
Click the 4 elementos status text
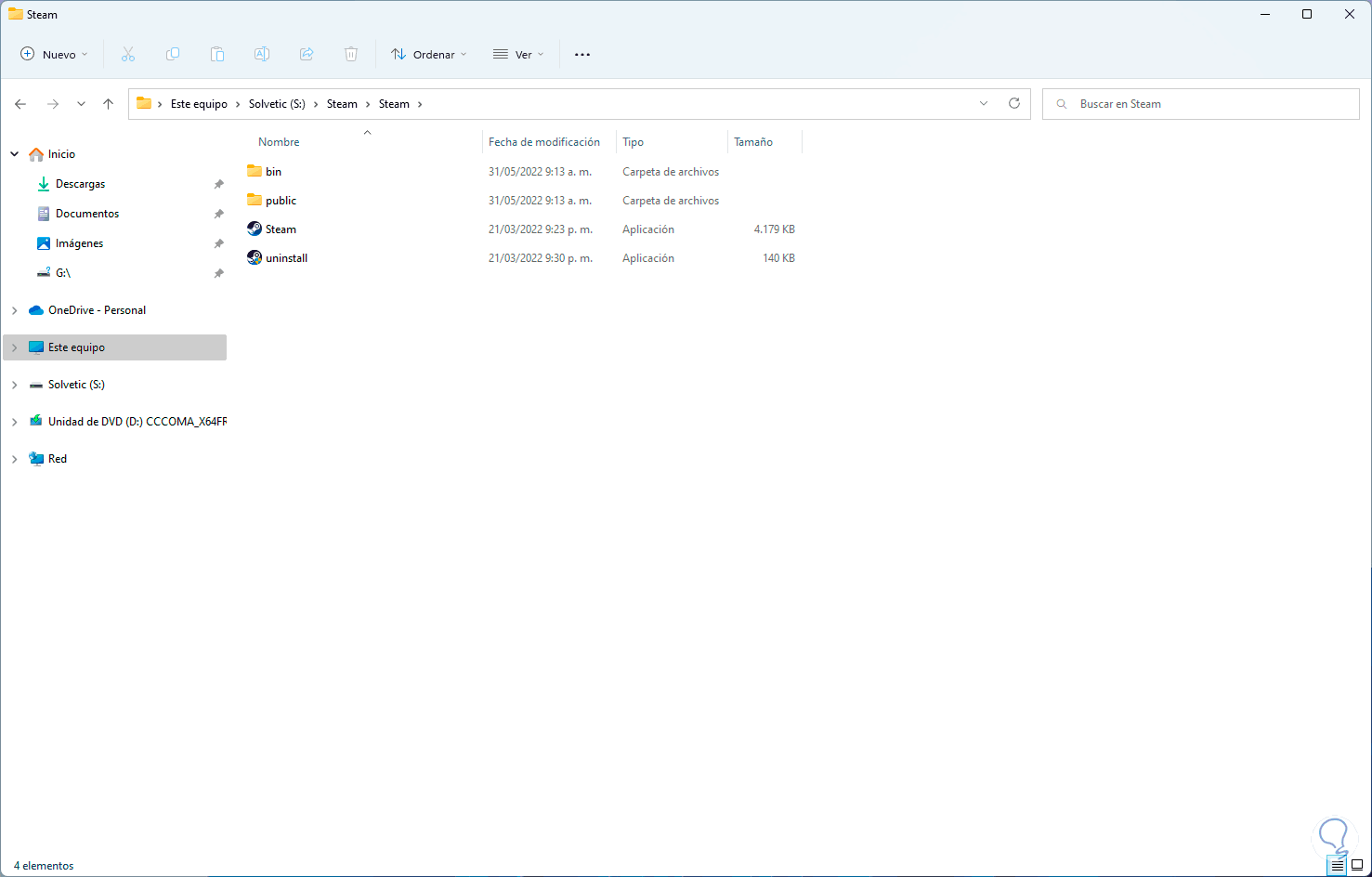click(x=44, y=866)
